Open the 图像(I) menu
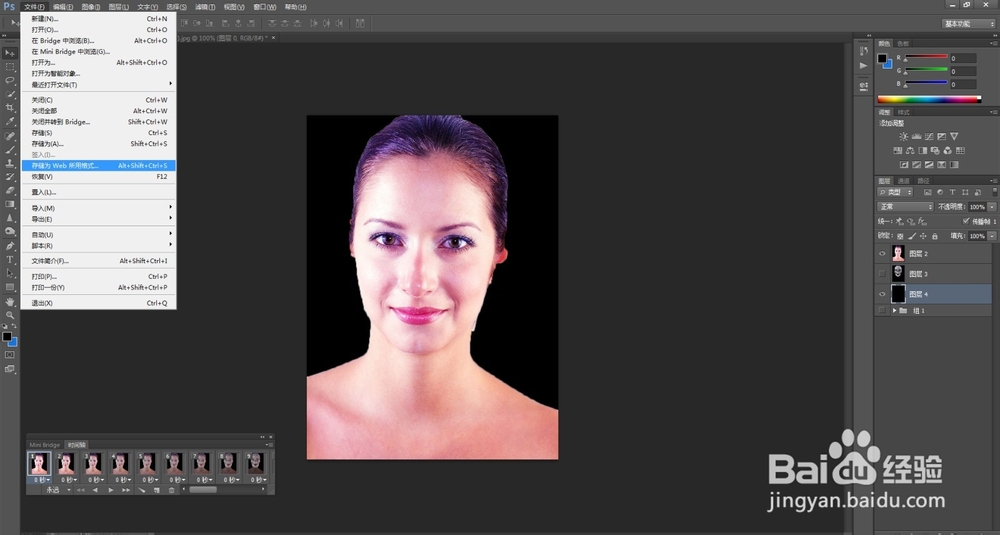 point(91,7)
